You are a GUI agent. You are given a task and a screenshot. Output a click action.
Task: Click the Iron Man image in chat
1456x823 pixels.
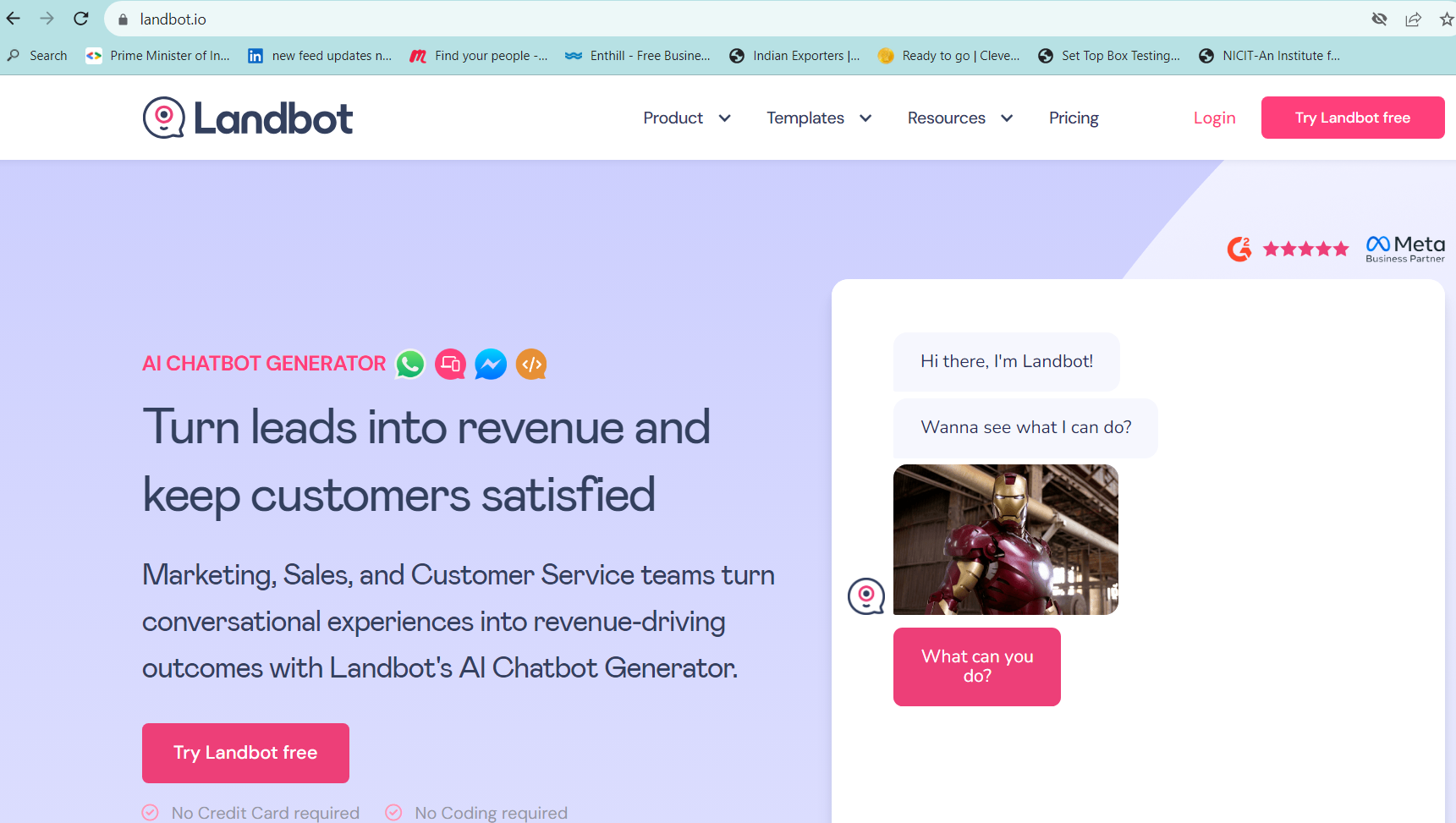1005,540
